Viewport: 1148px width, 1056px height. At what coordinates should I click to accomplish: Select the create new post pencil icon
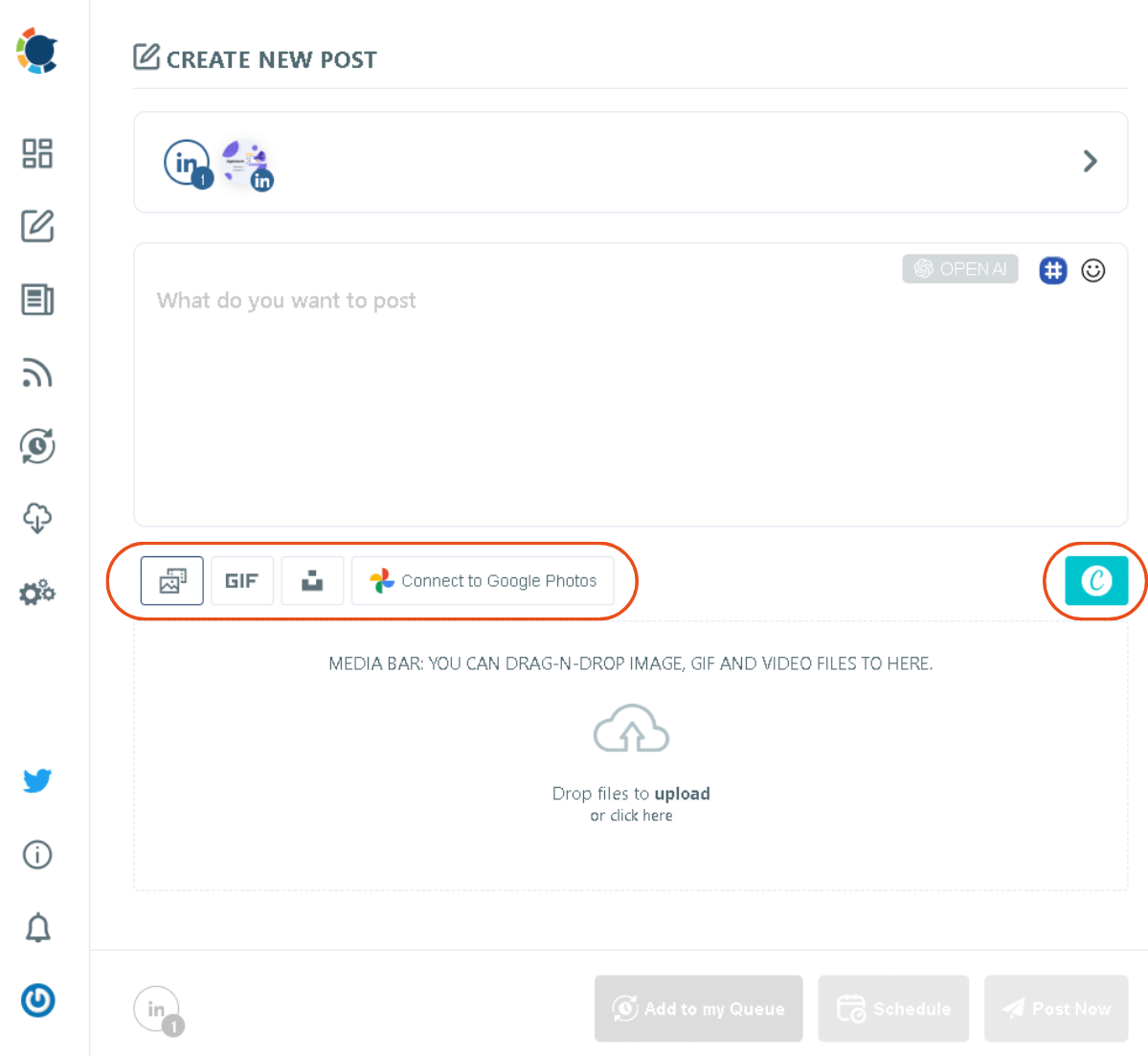[x=36, y=227]
